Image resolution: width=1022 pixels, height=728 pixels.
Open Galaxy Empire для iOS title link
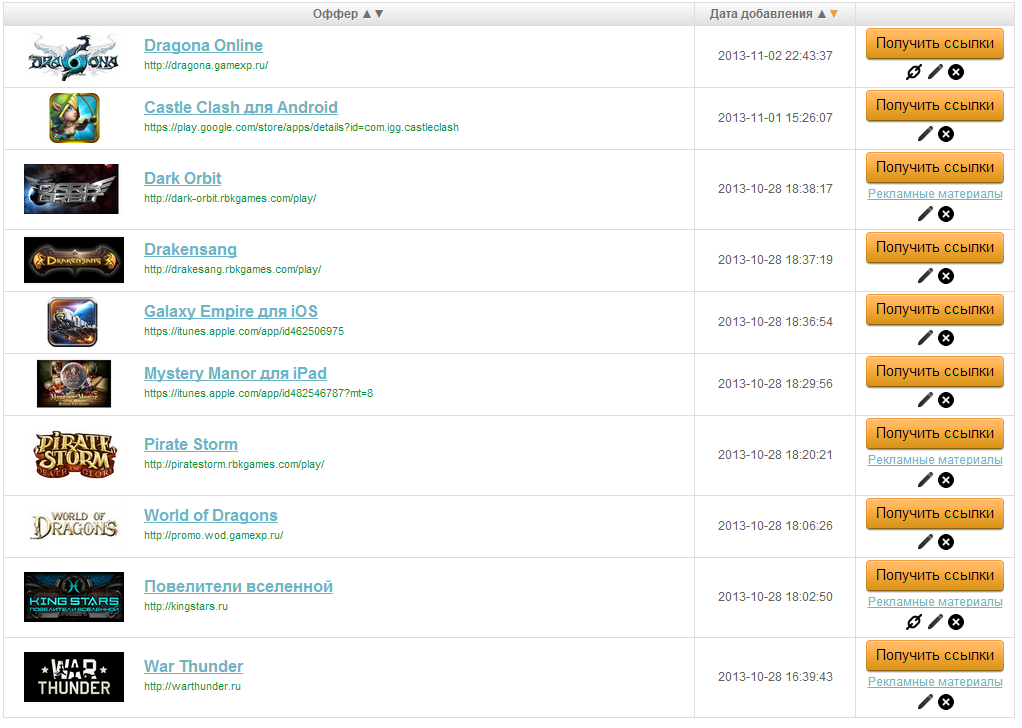point(231,312)
